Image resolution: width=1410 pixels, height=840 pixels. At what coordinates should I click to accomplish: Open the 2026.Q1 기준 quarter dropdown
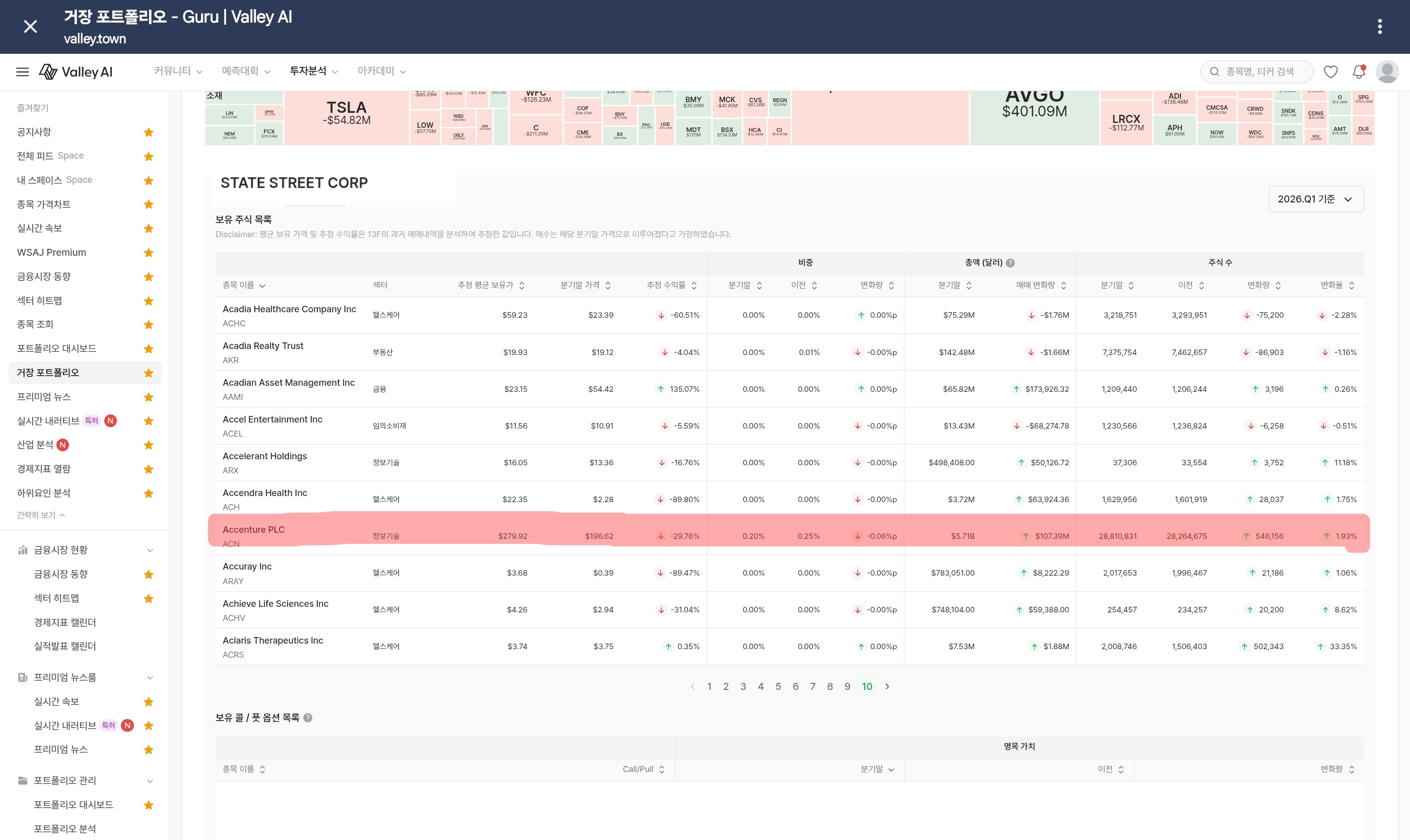pyautogui.click(x=1316, y=199)
